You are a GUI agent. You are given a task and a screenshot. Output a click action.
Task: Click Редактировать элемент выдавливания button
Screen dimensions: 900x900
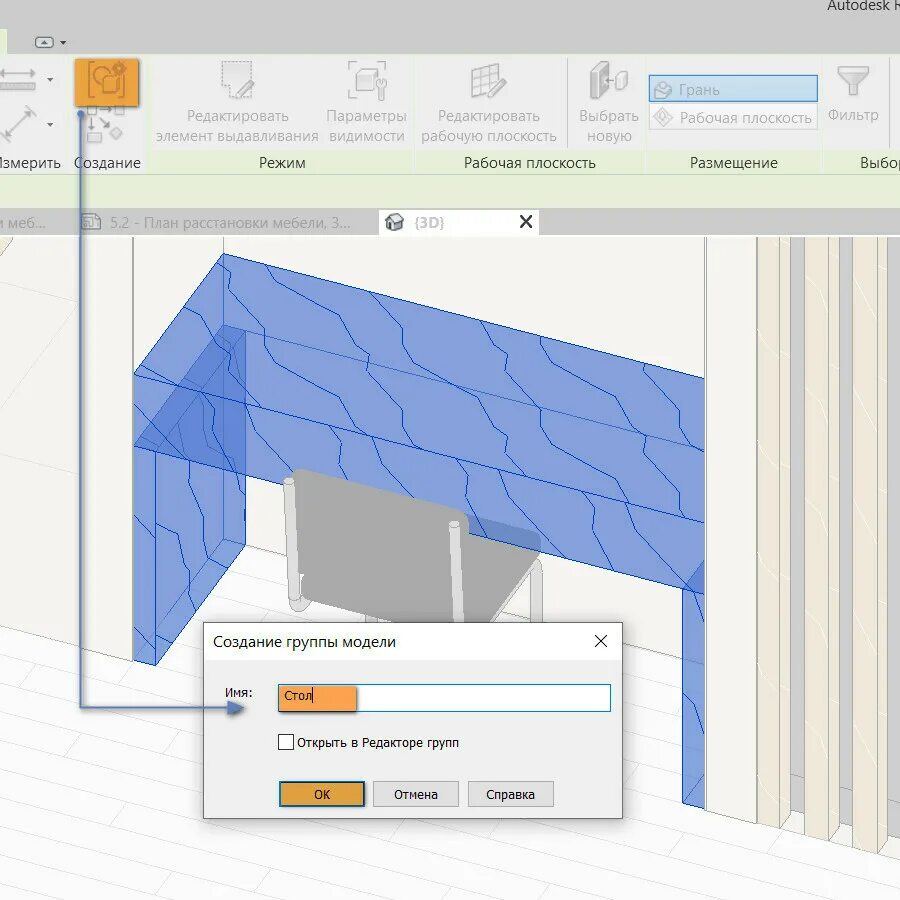pos(237,102)
